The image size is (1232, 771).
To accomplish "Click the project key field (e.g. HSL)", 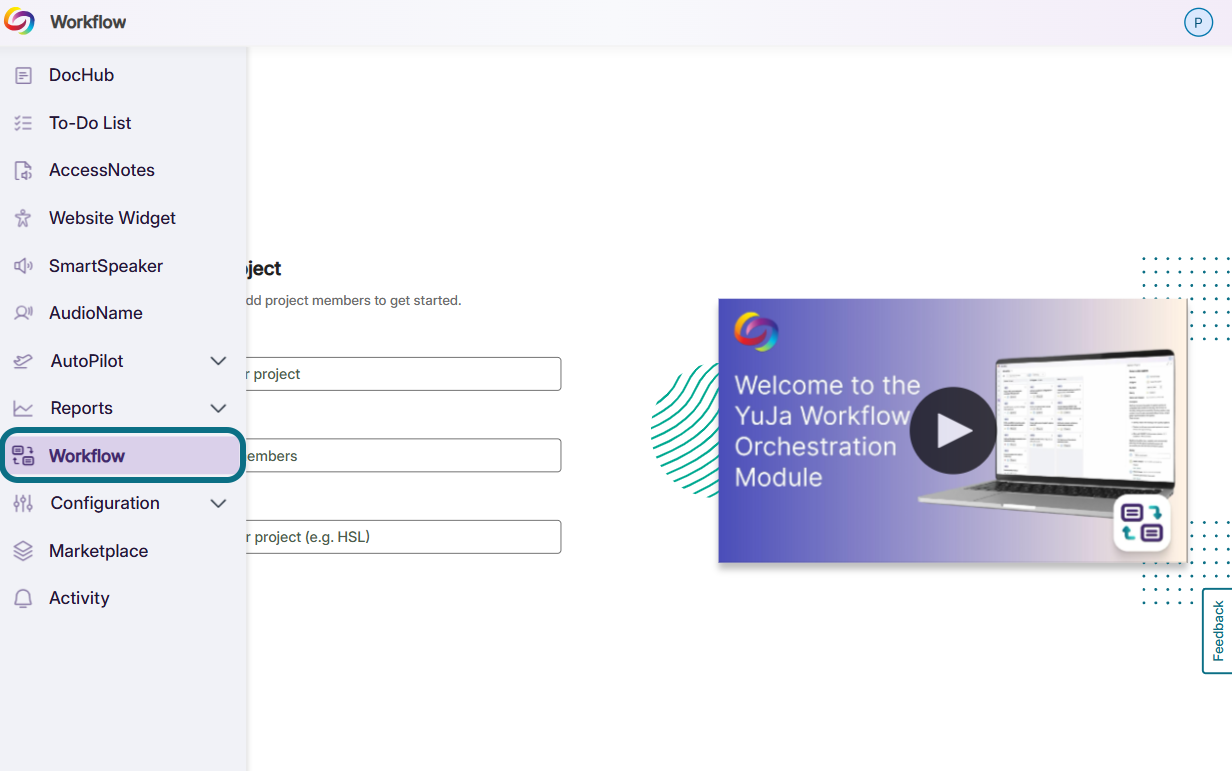I will [404, 537].
